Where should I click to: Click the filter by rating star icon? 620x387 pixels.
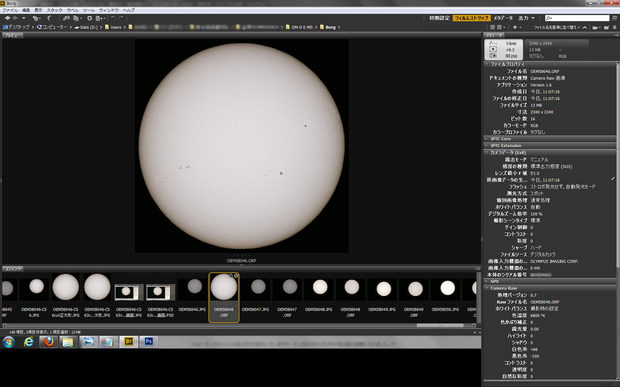[515, 27]
